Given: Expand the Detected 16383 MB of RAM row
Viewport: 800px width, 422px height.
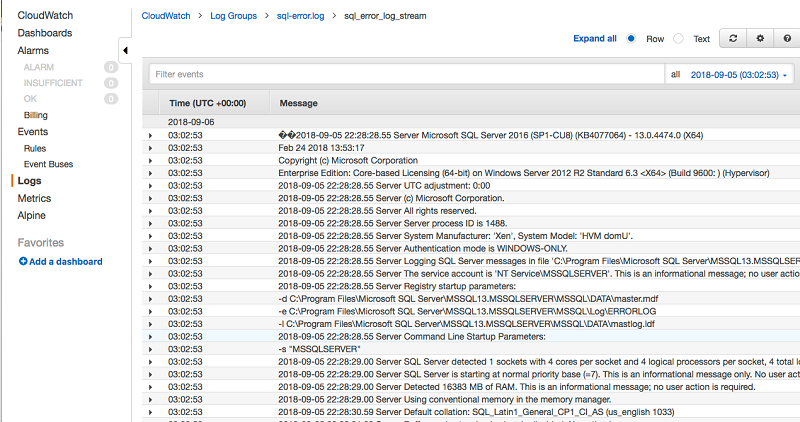Looking at the screenshot, I should (x=150, y=387).
